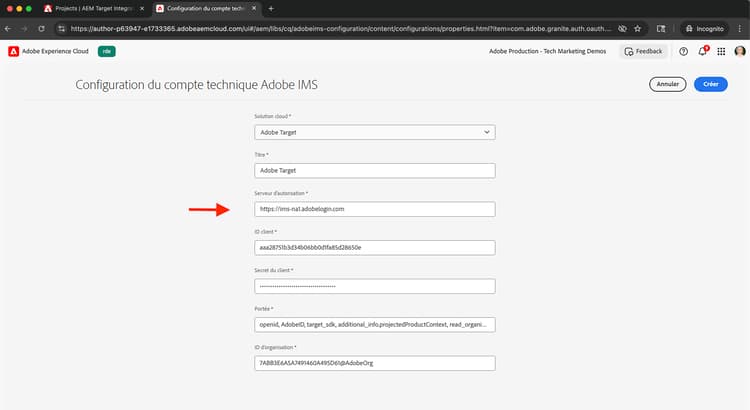Click the browser back arrow
The height and width of the screenshot is (410, 750).
tap(8, 29)
